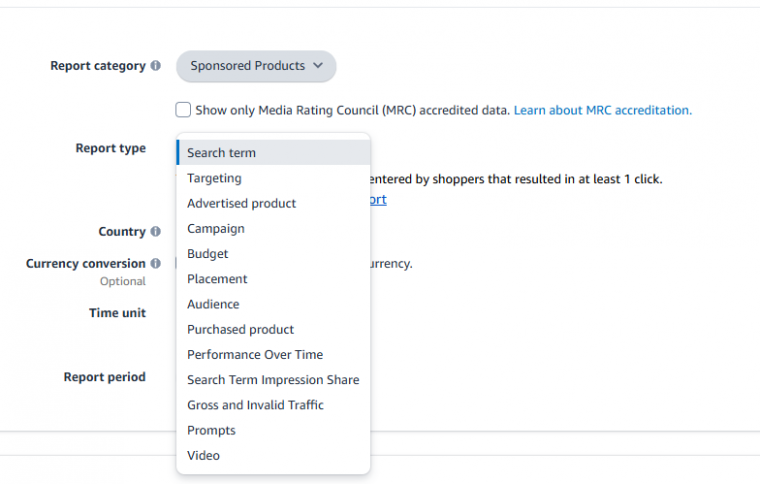Select Gross and Invalid Traffic option
The width and height of the screenshot is (760, 484).
point(273,405)
